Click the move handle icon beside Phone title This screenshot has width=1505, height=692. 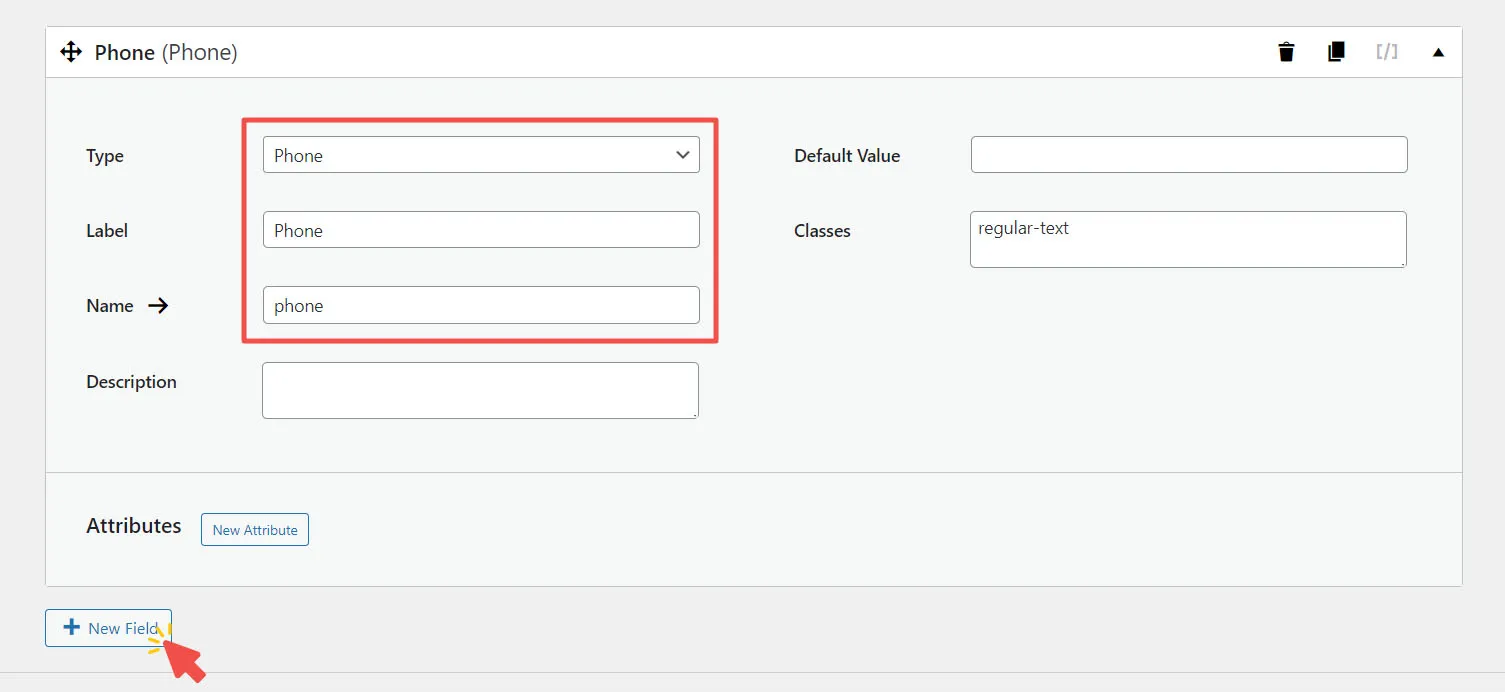pyautogui.click(x=71, y=52)
